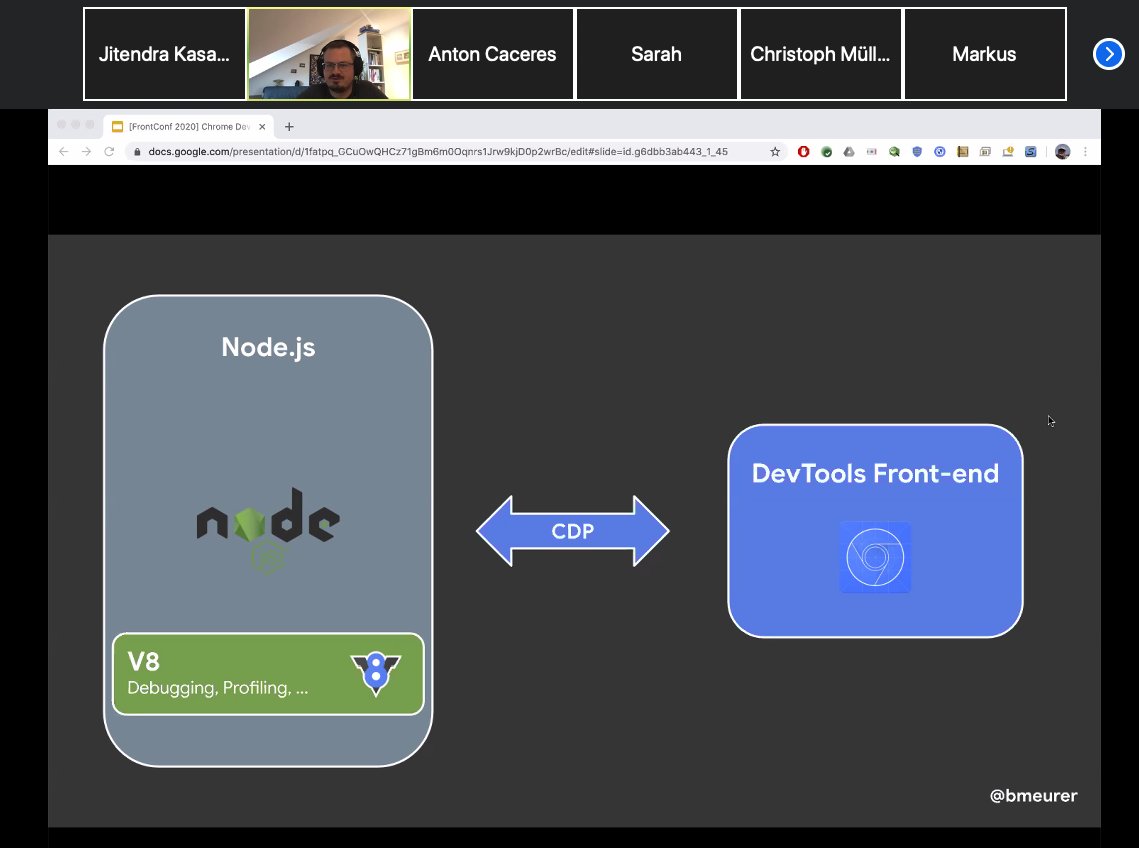Click the Chrome DevTools blueprint logo

pyautogui.click(x=875, y=557)
